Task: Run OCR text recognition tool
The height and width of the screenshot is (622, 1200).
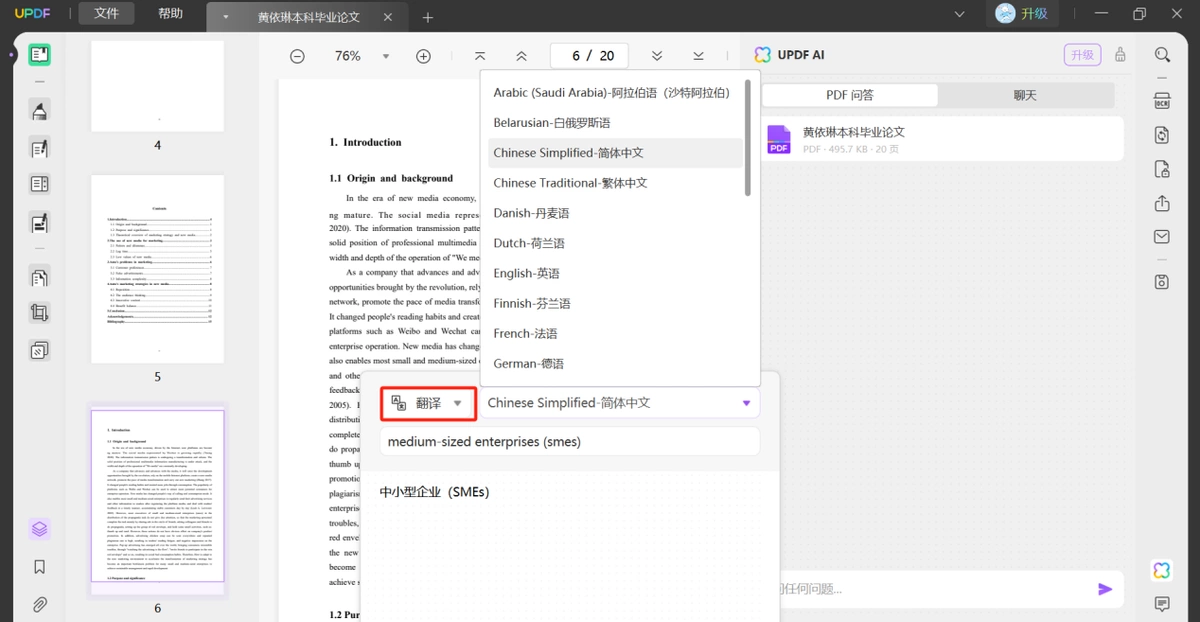Action: click(x=1162, y=99)
